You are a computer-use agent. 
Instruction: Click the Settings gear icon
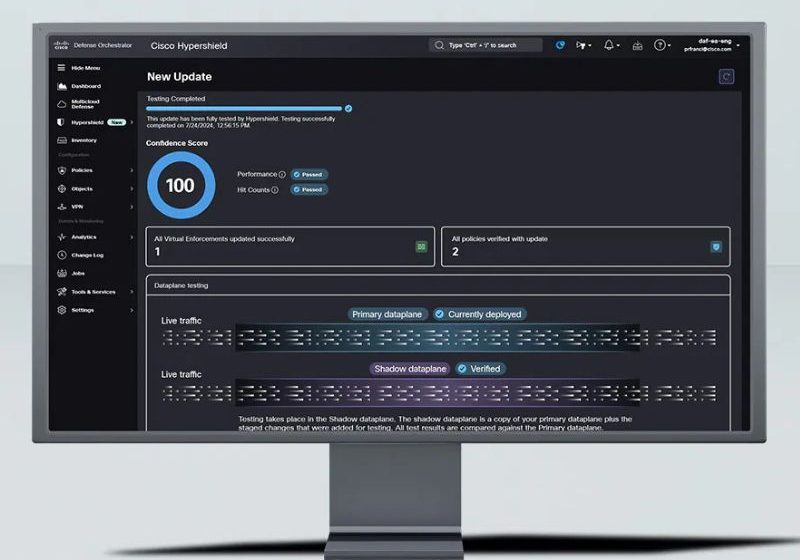coord(62,310)
